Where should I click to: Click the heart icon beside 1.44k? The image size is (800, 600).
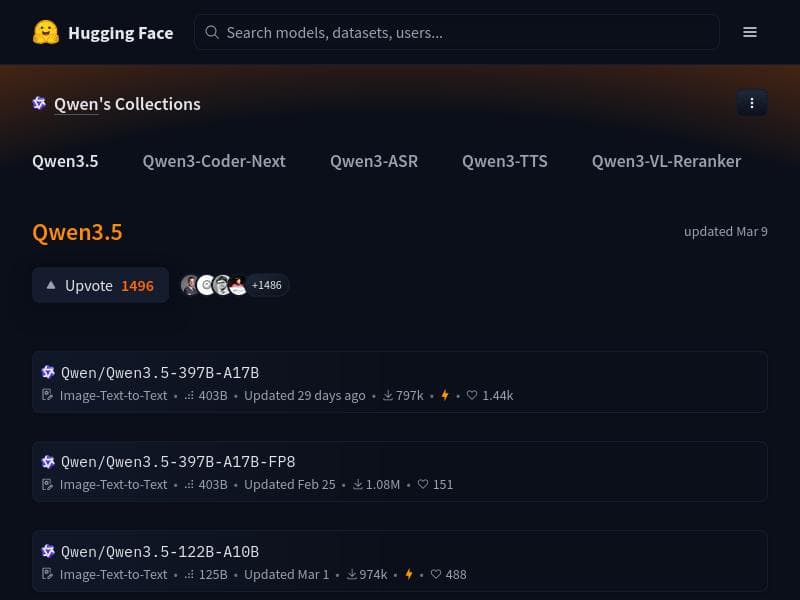pos(472,395)
